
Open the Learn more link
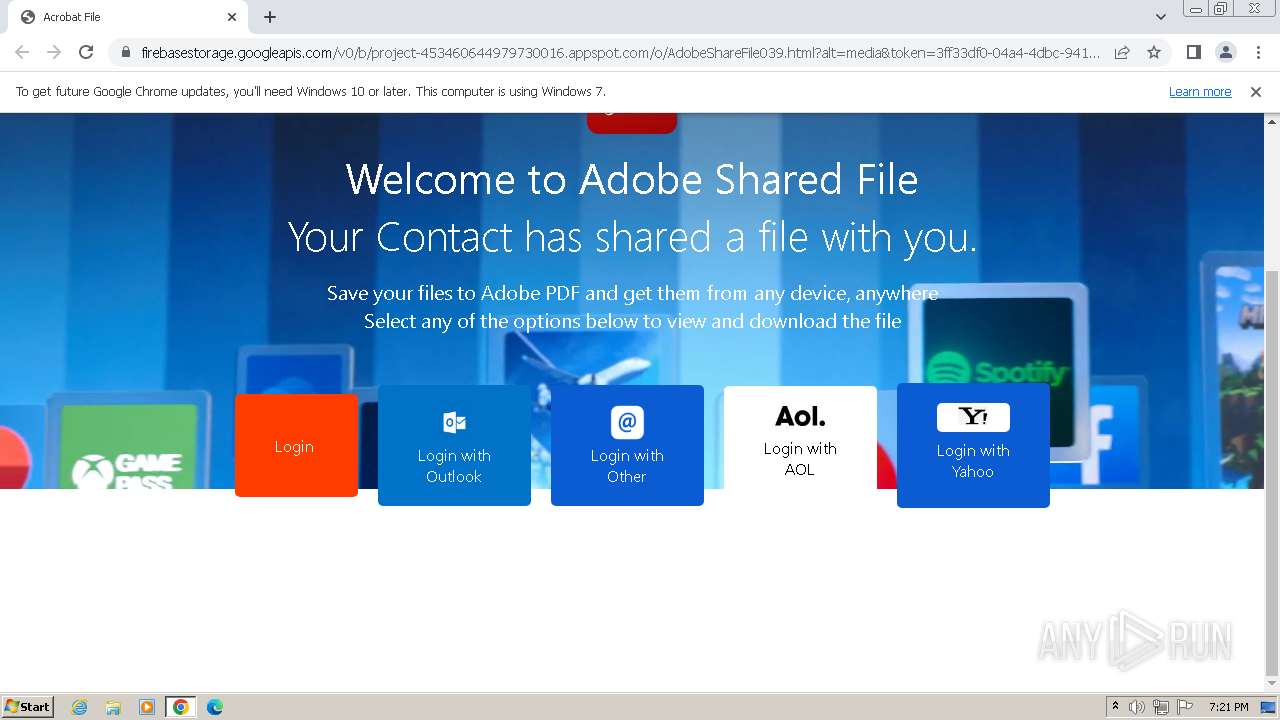(x=1200, y=92)
